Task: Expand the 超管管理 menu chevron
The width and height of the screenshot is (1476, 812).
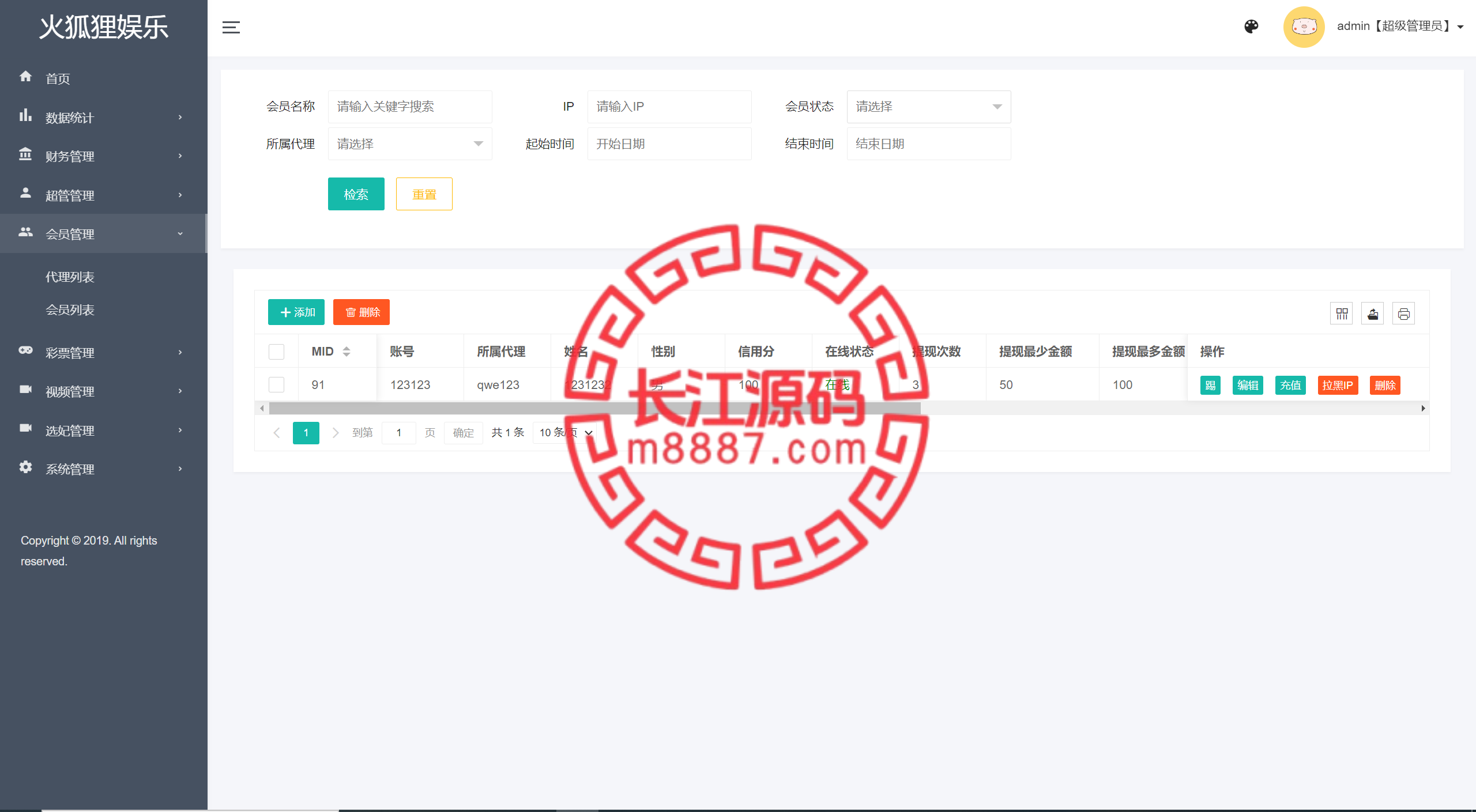Action: (x=180, y=195)
